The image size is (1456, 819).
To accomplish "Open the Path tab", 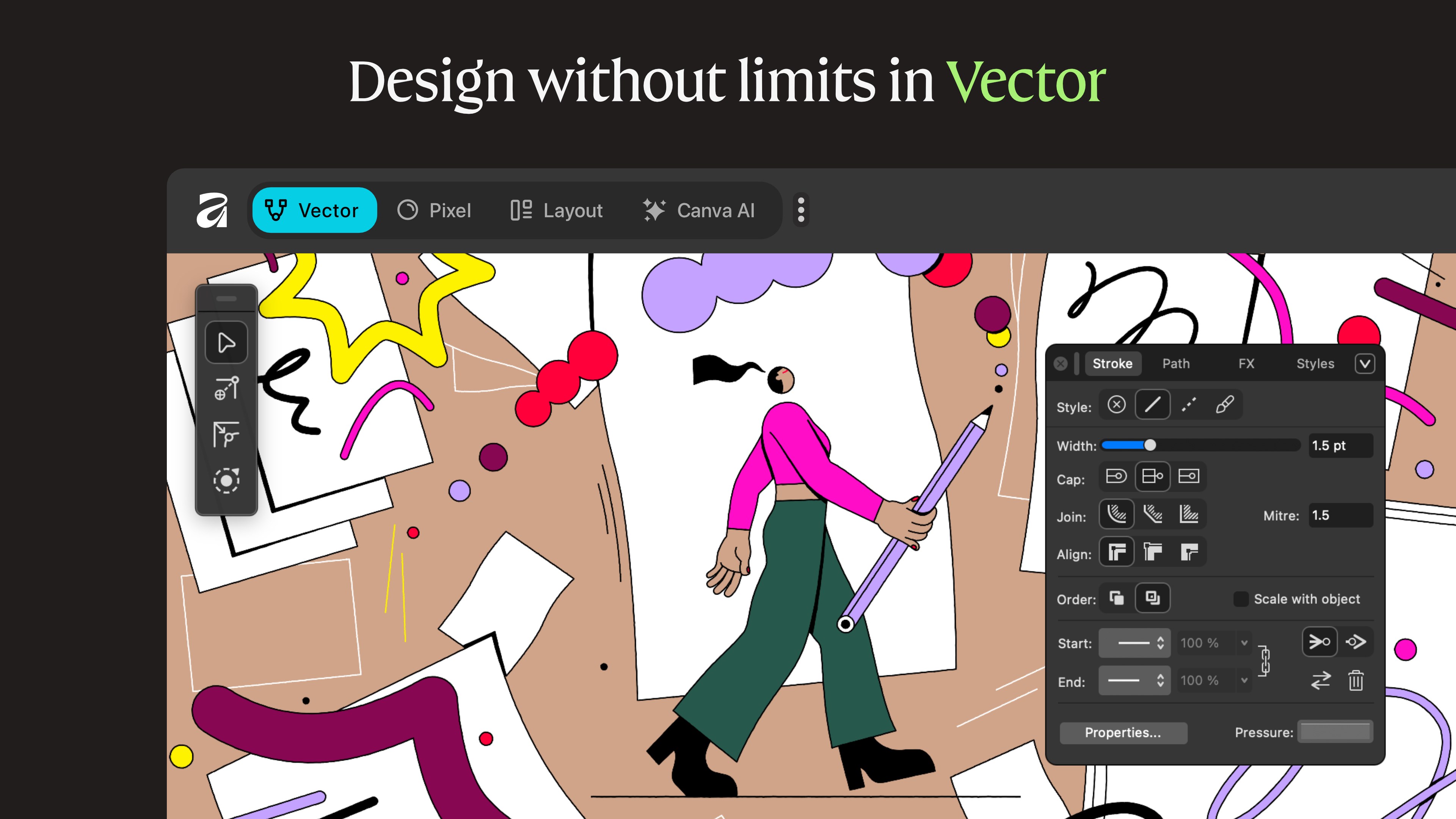I will (1176, 364).
